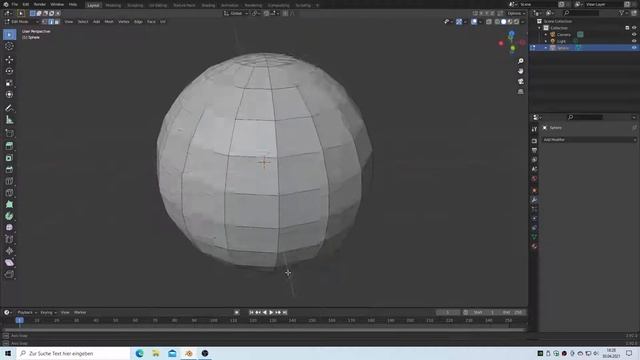640x360 pixels.
Task: Enable face select mode
Action: 57,22
